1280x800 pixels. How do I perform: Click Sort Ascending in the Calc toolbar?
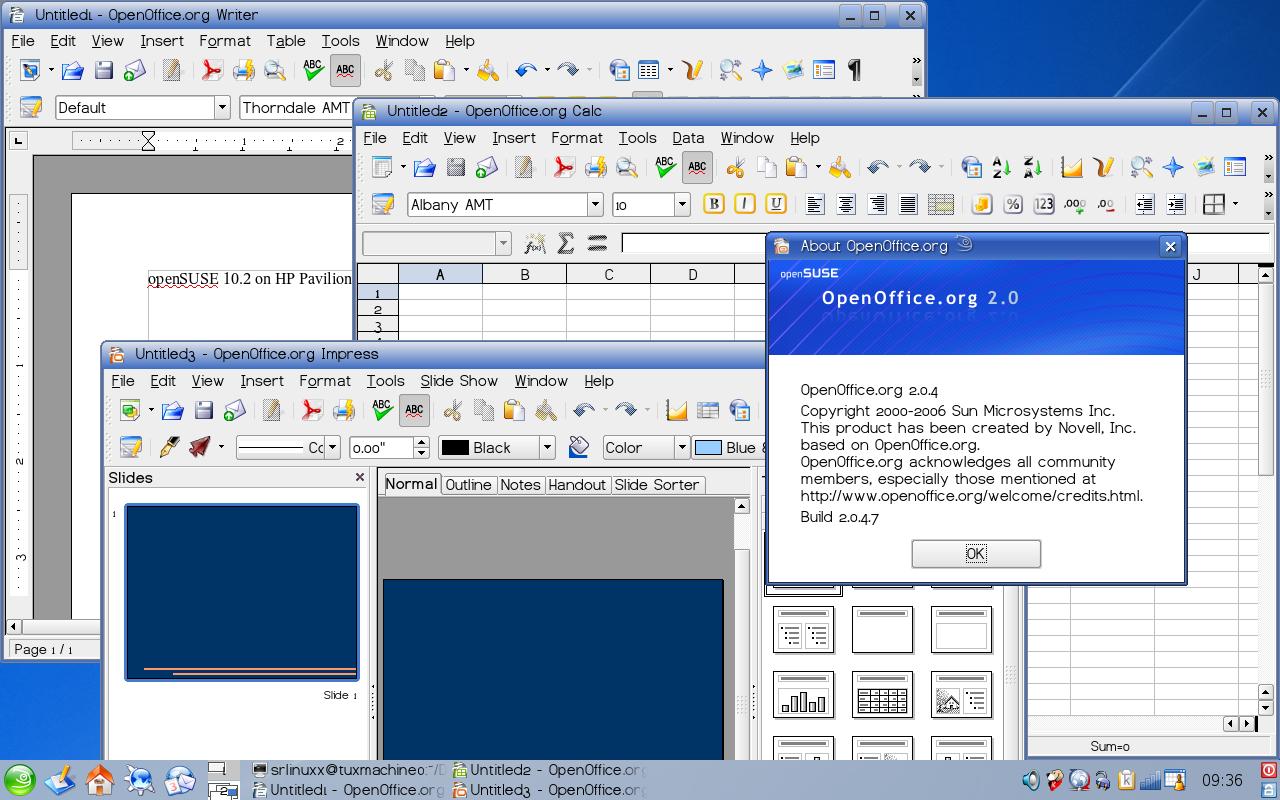pos(1002,167)
